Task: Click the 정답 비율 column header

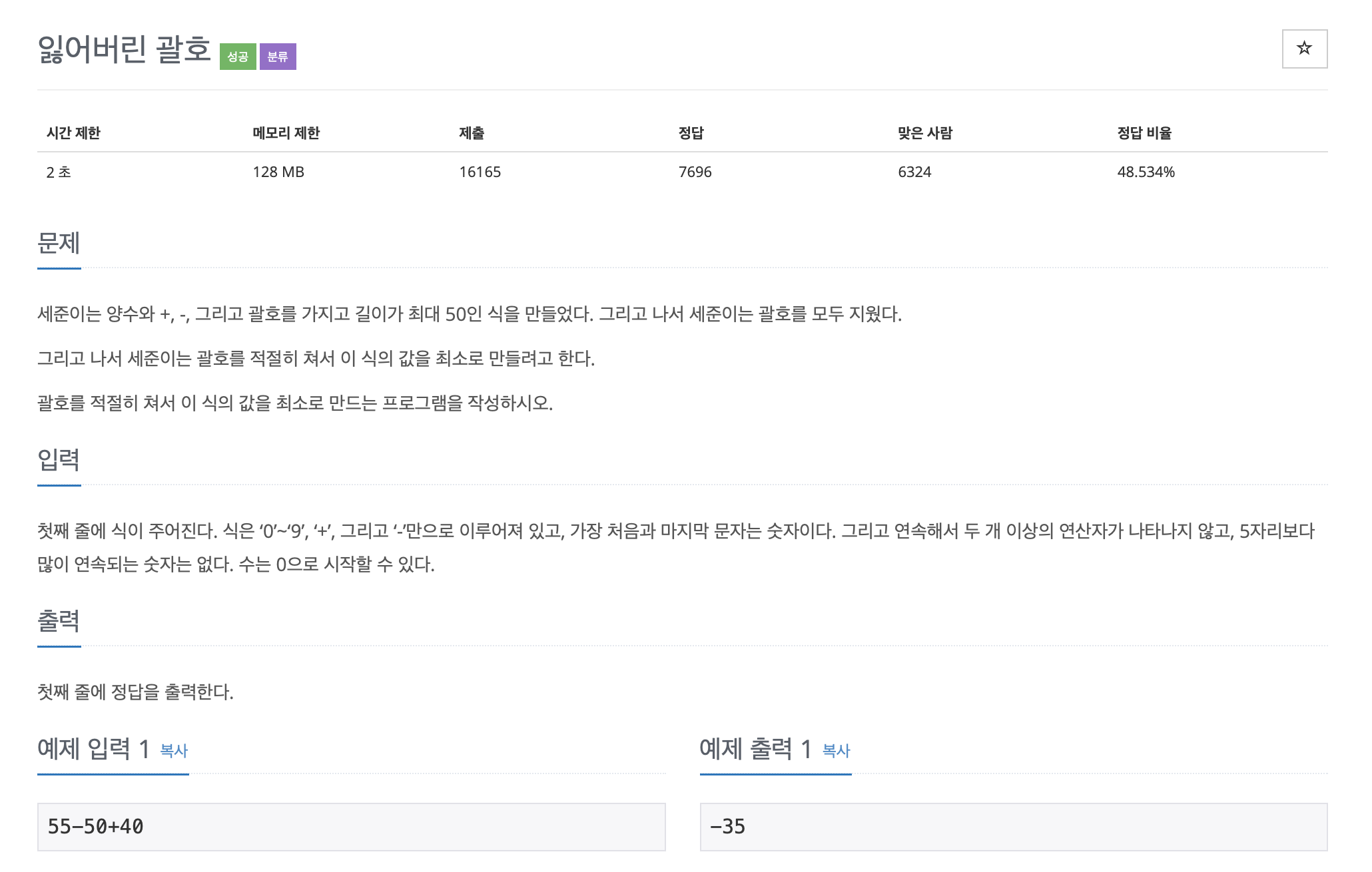Action: click(x=1144, y=133)
